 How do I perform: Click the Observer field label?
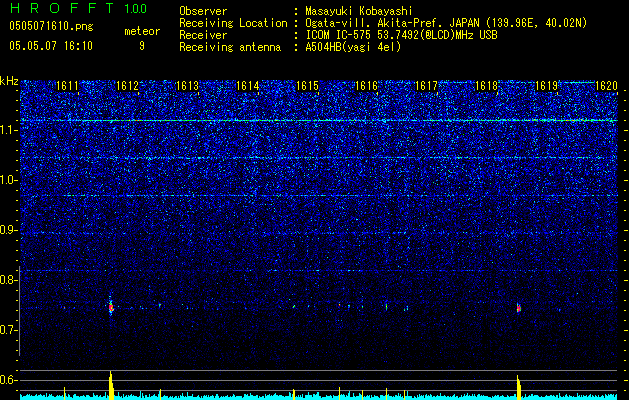[x=203, y=11]
